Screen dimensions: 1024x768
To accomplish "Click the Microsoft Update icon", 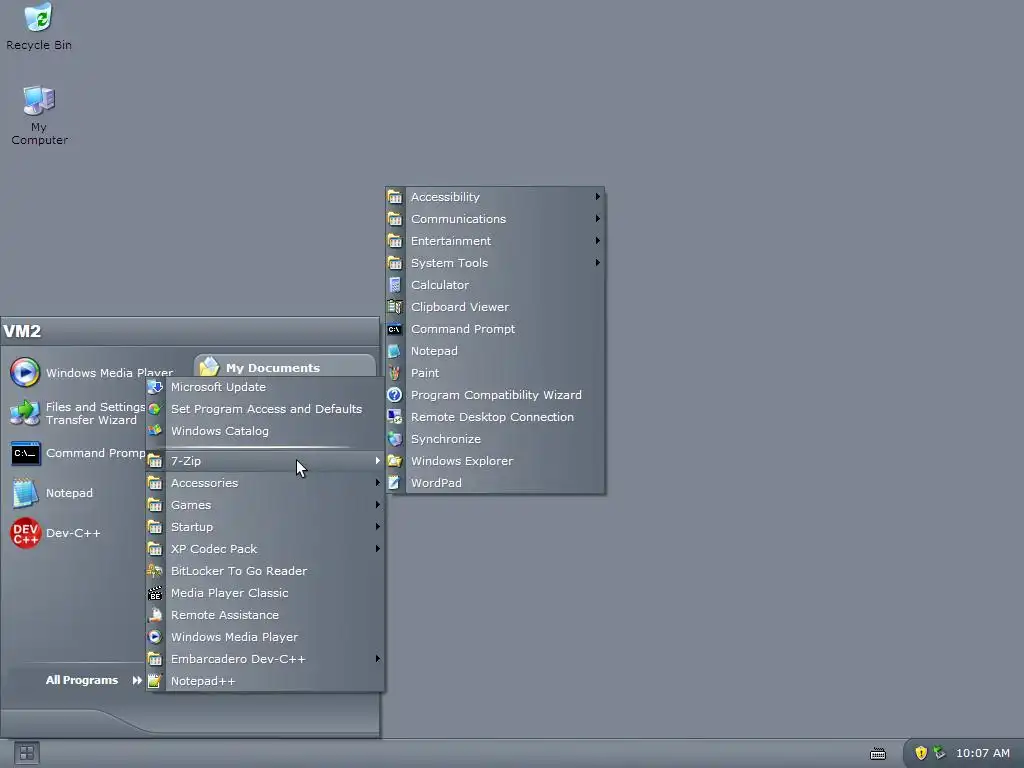I will pos(155,387).
